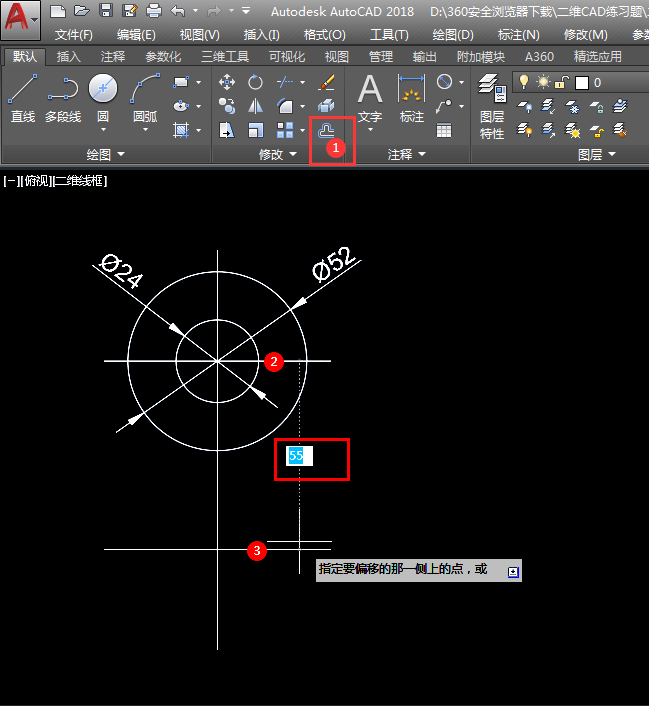Activate the Stretch tool

227,131
